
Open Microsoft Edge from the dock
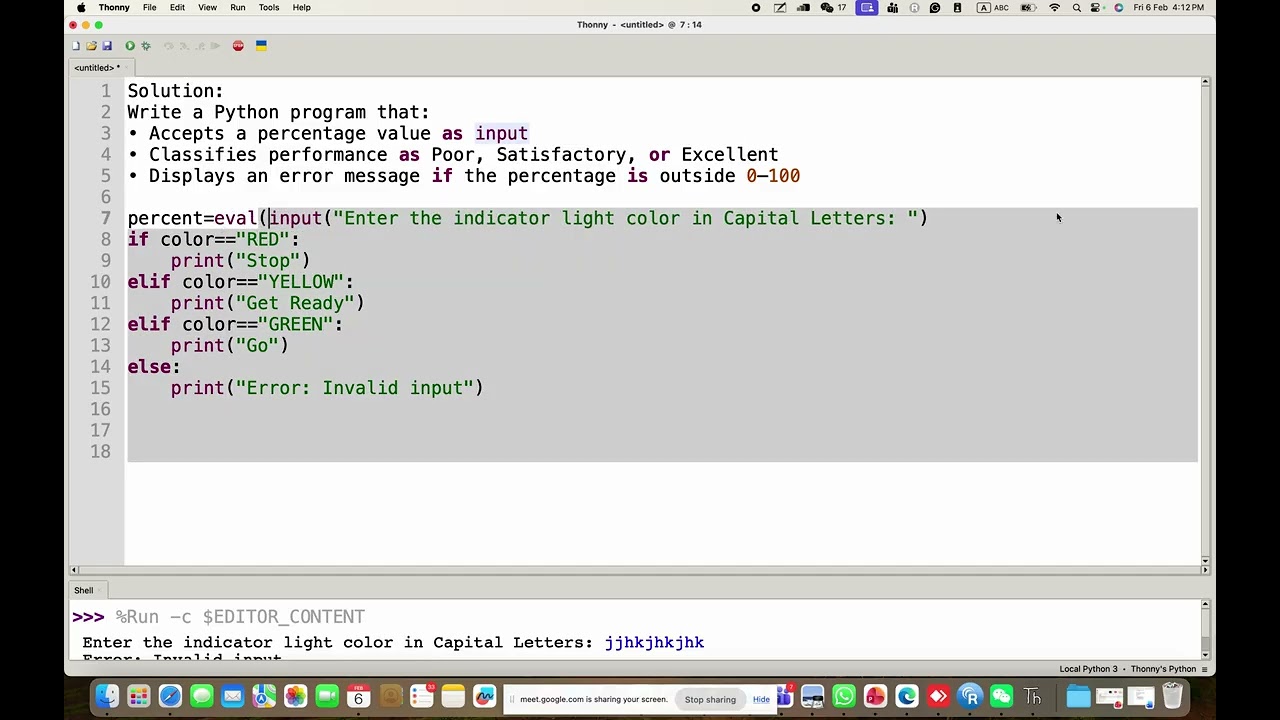click(x=907, y=696)
